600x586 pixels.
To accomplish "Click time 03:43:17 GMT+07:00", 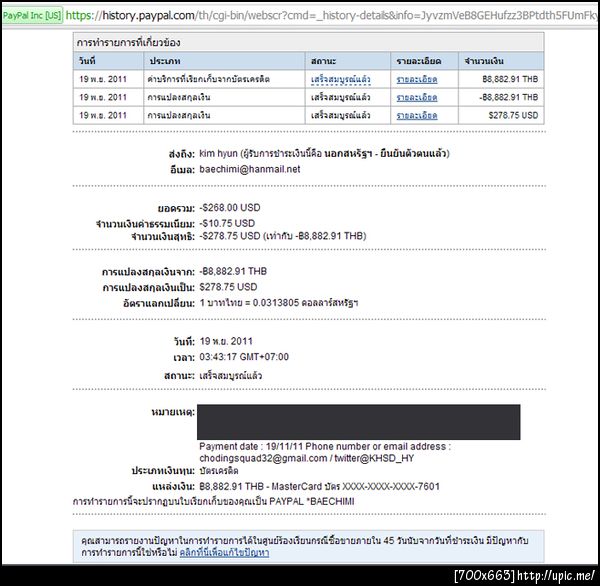I will [244, 357].
